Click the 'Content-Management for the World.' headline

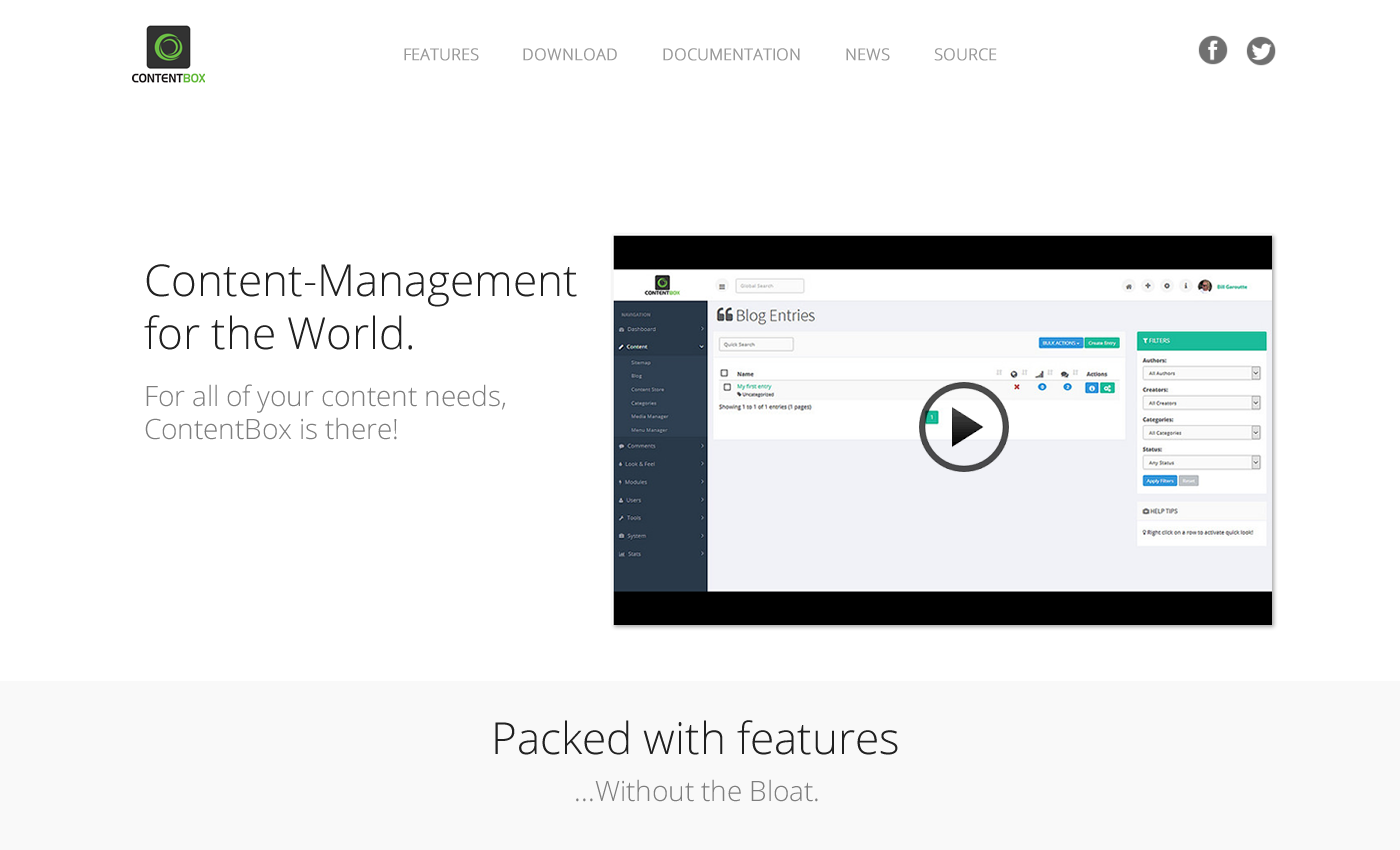360,306
